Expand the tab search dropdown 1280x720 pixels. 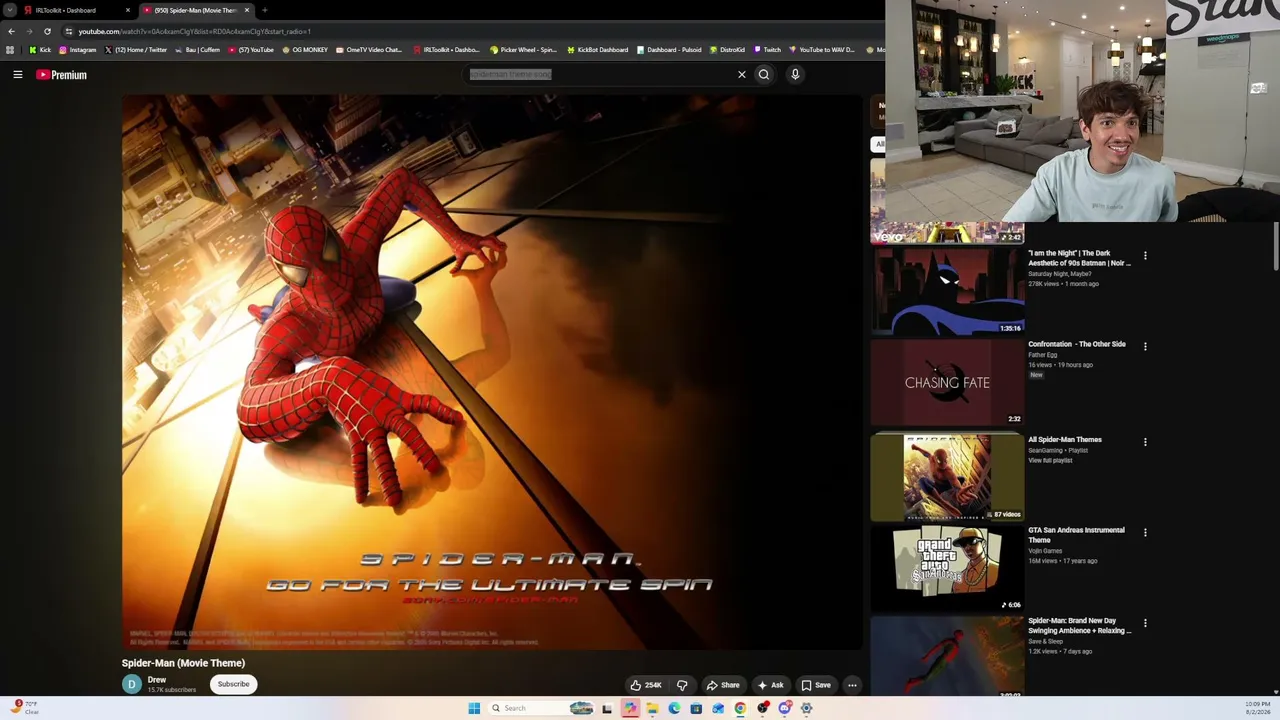pyautogui.click(x=10, y=10)
